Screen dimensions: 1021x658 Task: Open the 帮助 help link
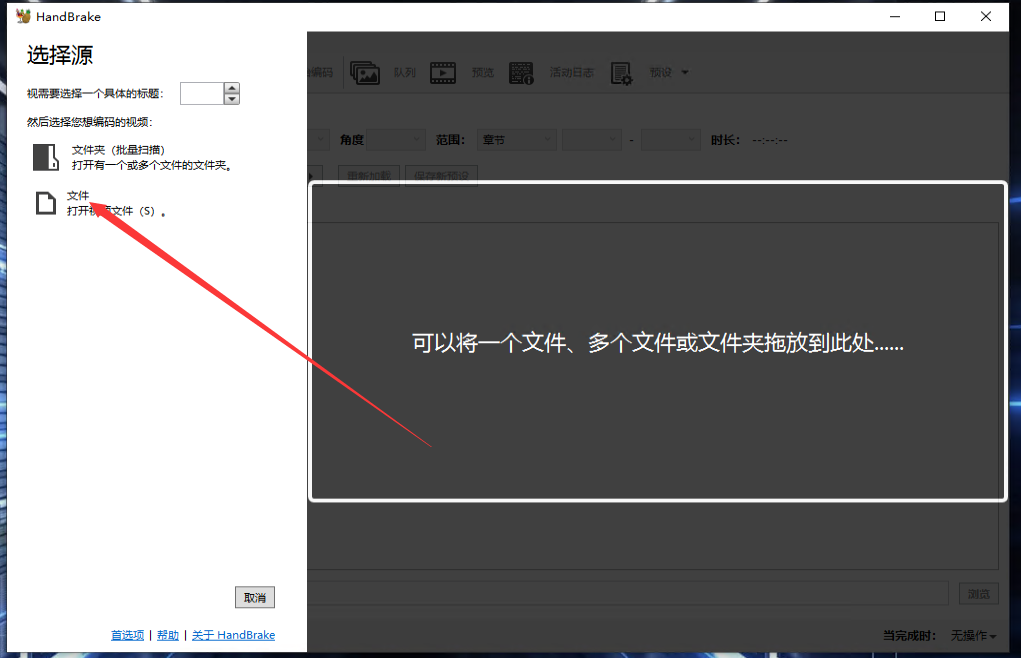point(168,635)
